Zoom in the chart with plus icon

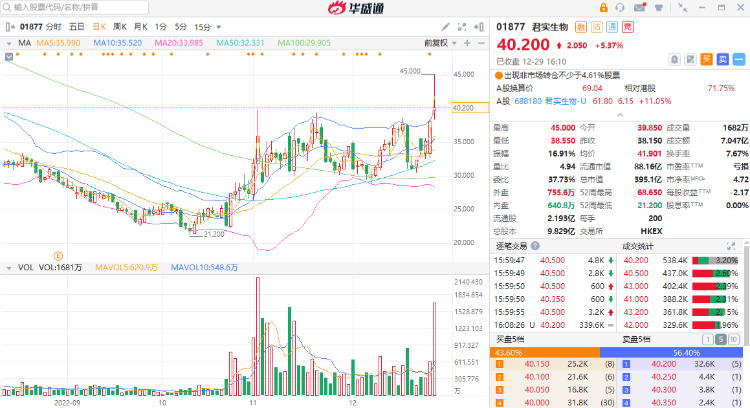pyautogui.click(x=467, y=43)
